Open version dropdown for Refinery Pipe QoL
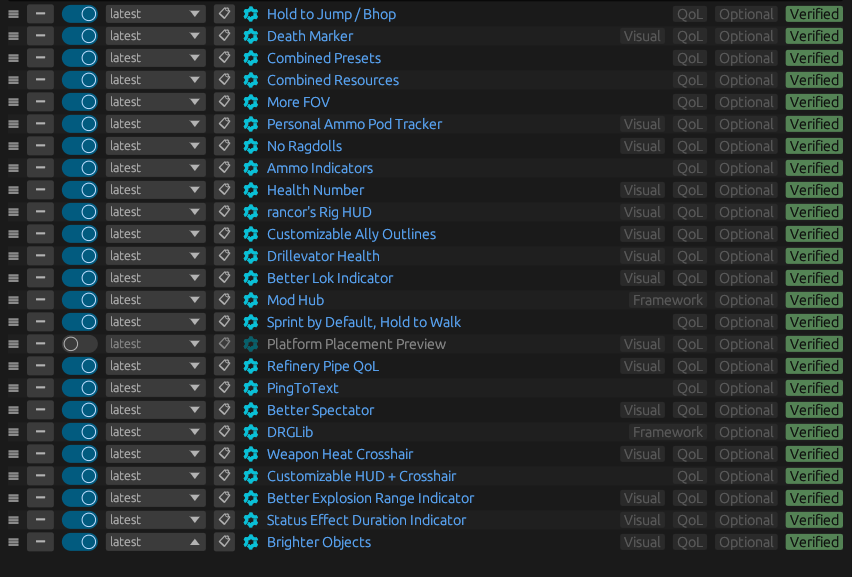 click(155, 366)
